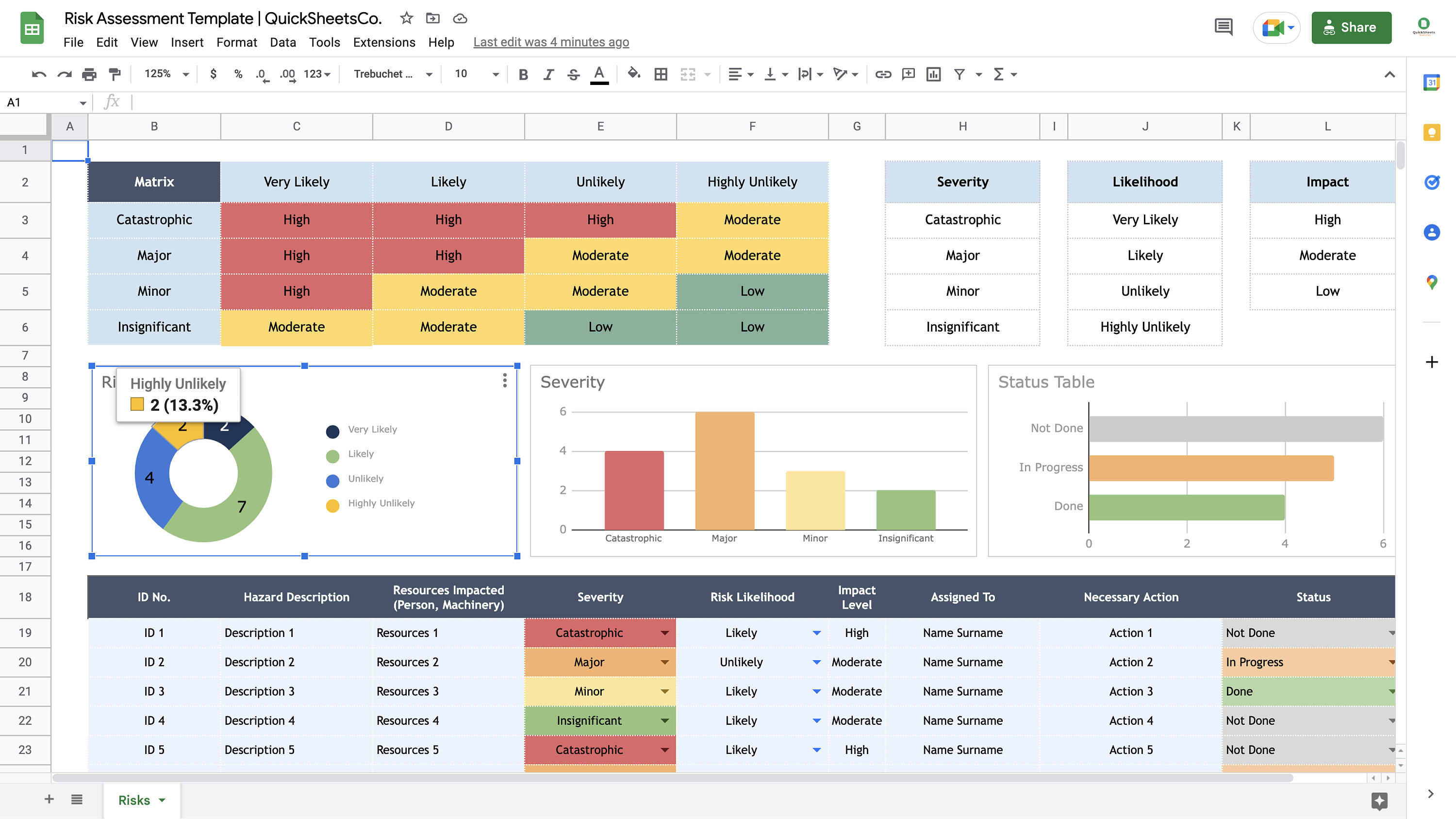Click the Share button

point(1351,27)
